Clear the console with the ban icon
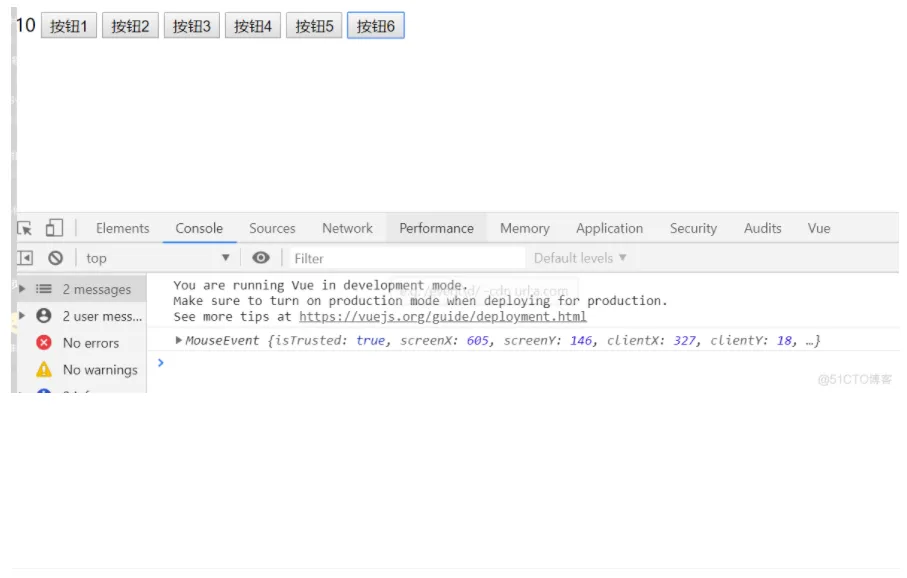Screen dimensions: 907x578 [56, 258]
